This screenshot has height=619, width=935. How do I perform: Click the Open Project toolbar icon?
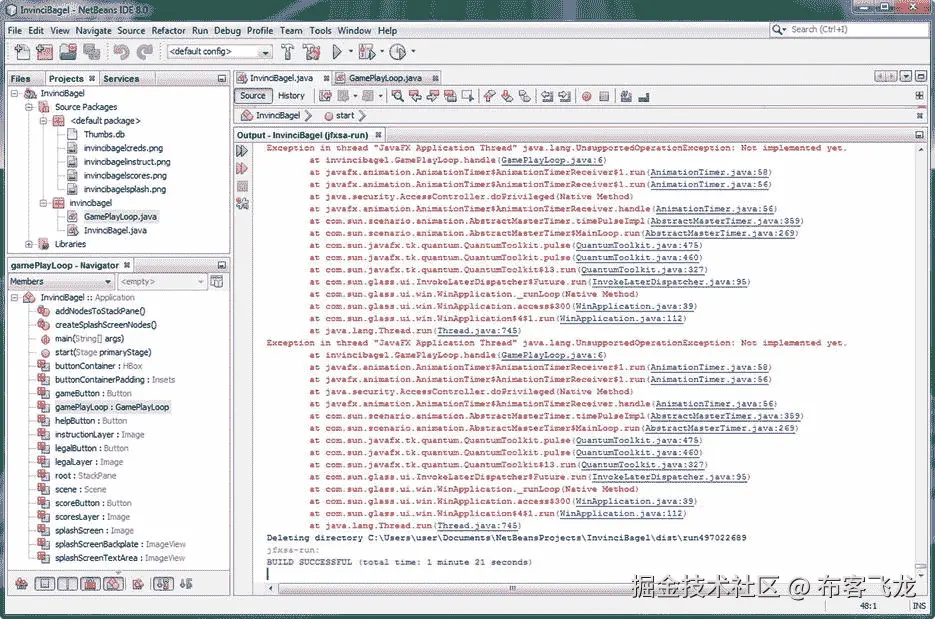[x=67, y=52]
